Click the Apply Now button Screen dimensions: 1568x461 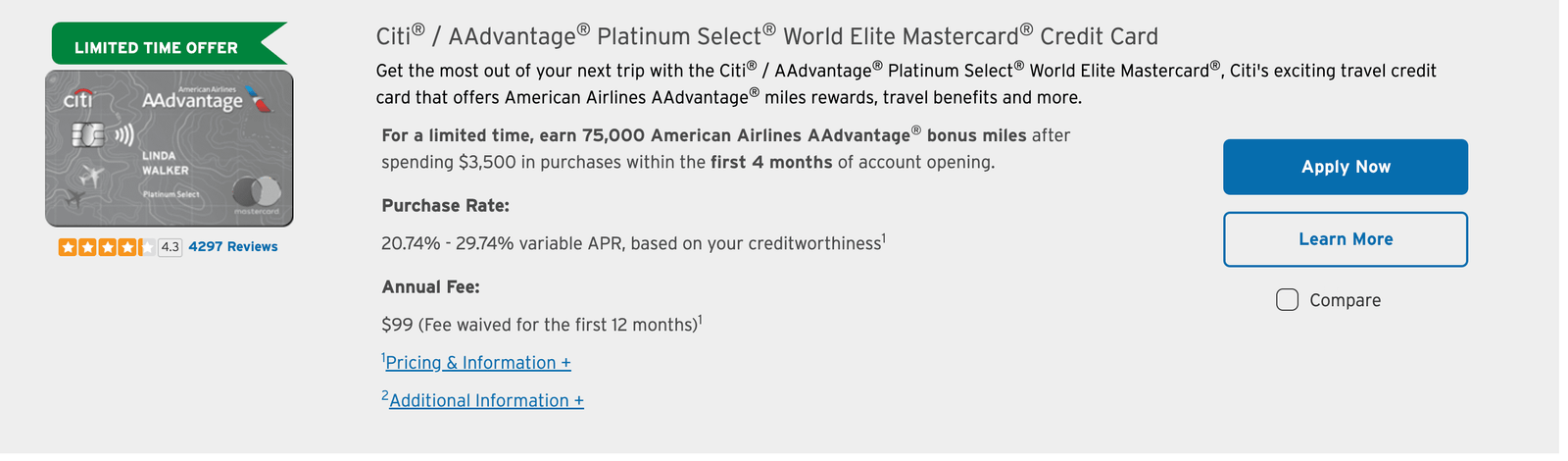(x=1345, y=167)
